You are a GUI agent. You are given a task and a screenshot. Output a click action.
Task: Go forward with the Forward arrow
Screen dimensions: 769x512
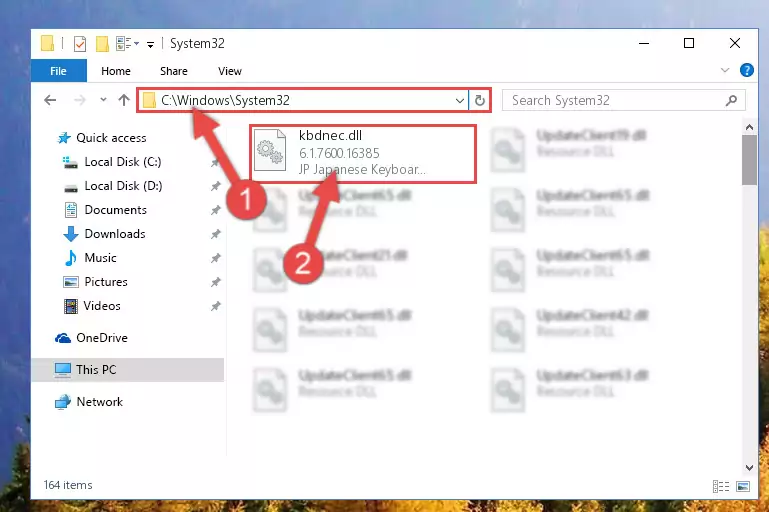79,101
